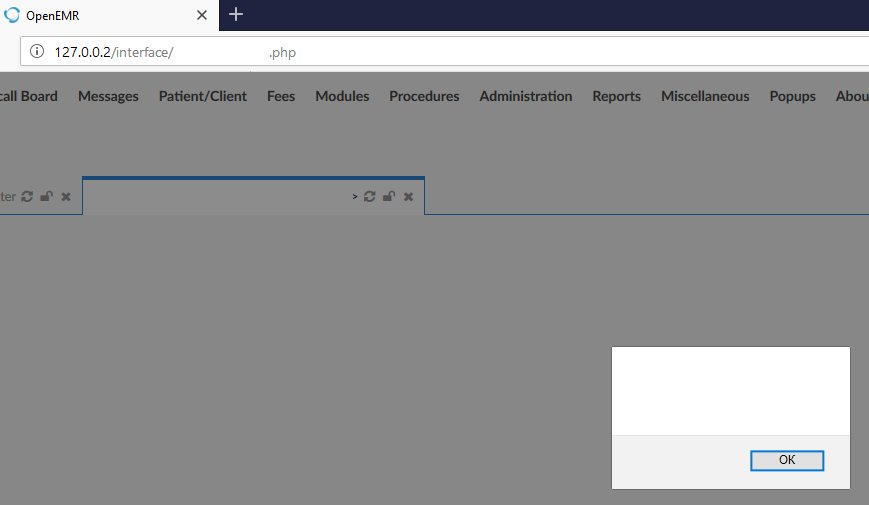Screen dimensions: 869x505
Task: Refresh the active blank tab
Action: click(370, 196)
